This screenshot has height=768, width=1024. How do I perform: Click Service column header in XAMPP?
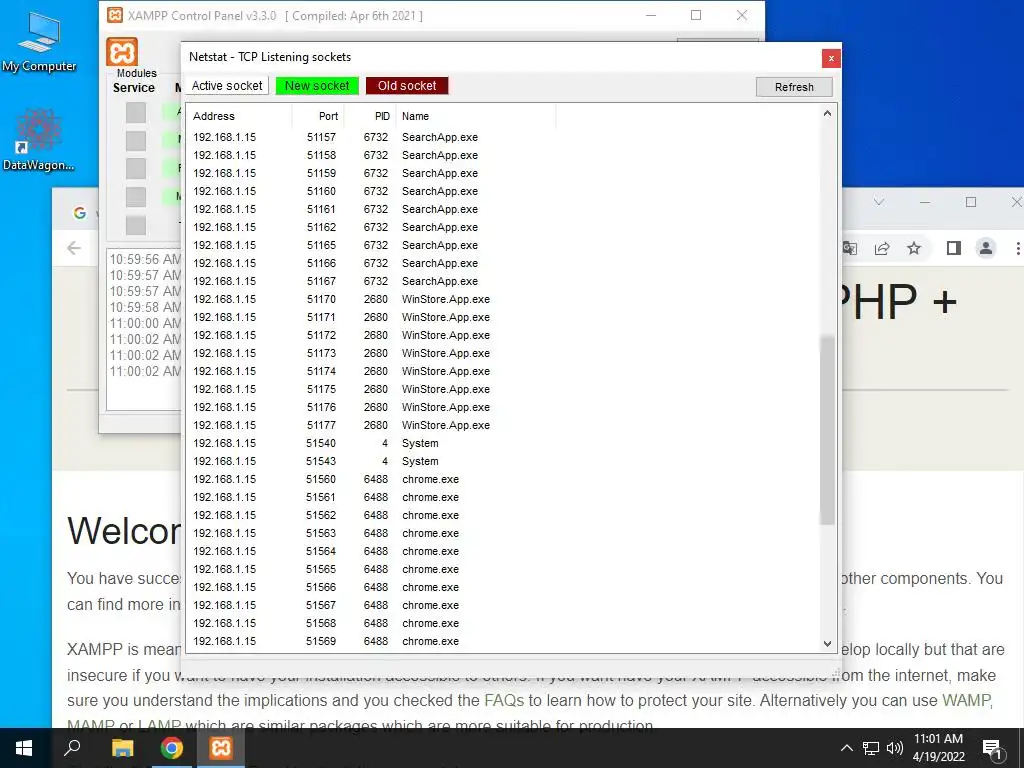(x=134, y=88)
